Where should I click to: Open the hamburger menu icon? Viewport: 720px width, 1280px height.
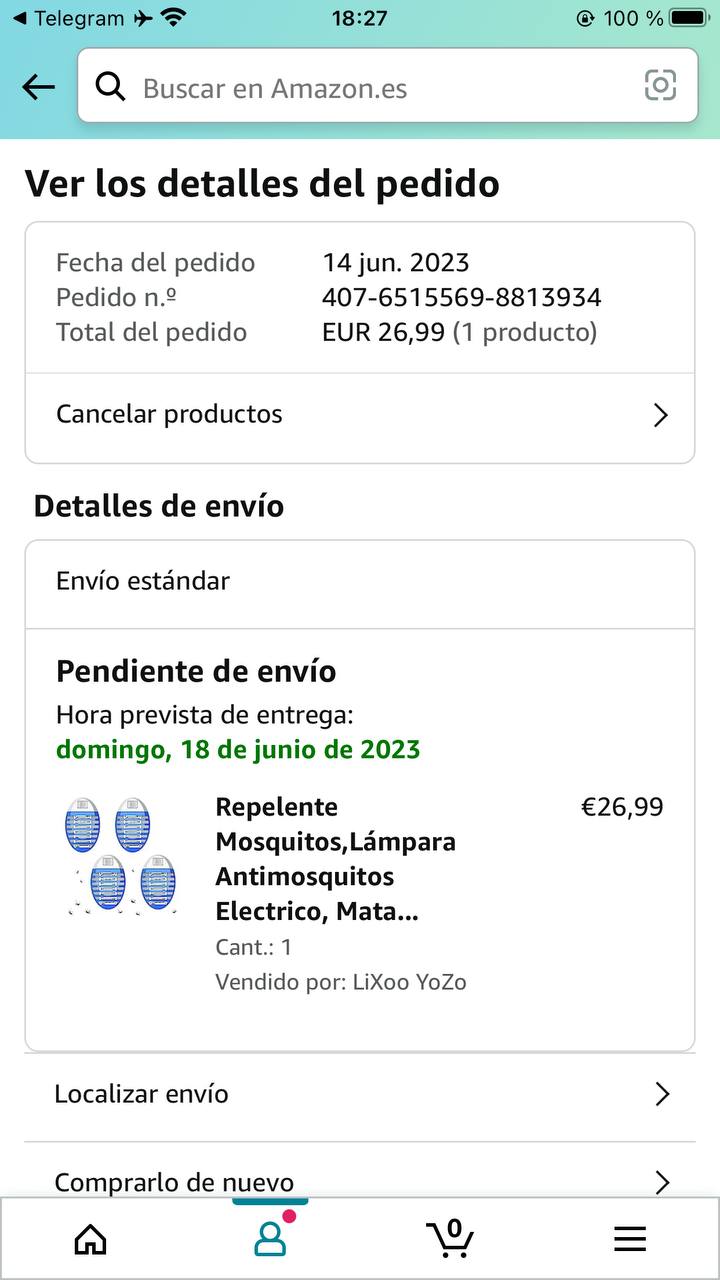tap(630, 1239)
